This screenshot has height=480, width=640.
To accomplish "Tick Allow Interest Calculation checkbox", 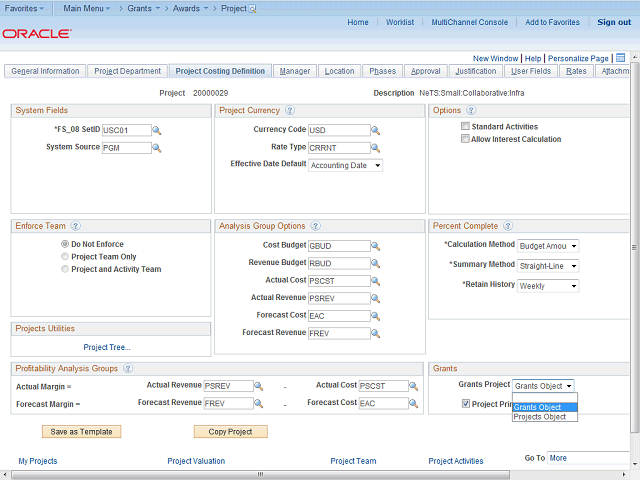I will click(x=465, y=139).
